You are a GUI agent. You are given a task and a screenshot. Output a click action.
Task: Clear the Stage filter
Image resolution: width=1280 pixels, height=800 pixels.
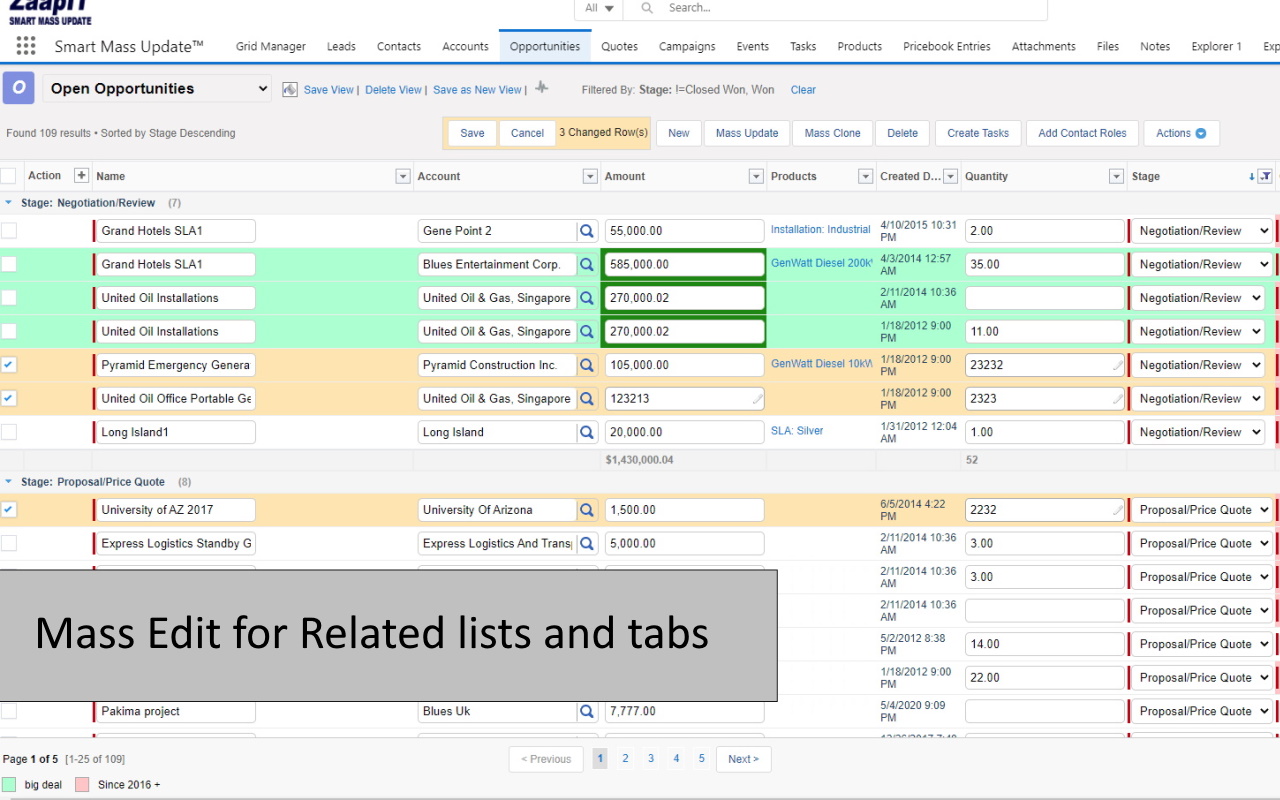tap(803, 90)
